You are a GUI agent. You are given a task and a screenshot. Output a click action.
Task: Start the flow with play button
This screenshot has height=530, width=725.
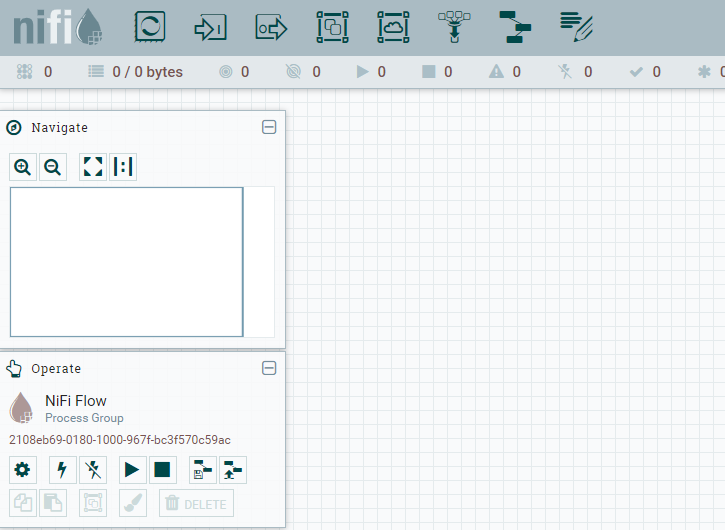pyautogui.click(x=133, y=469)
